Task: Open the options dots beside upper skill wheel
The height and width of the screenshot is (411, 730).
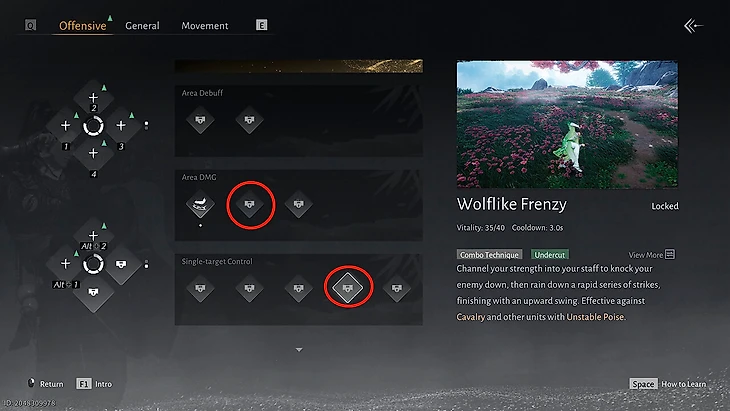Action: point(146,125)
